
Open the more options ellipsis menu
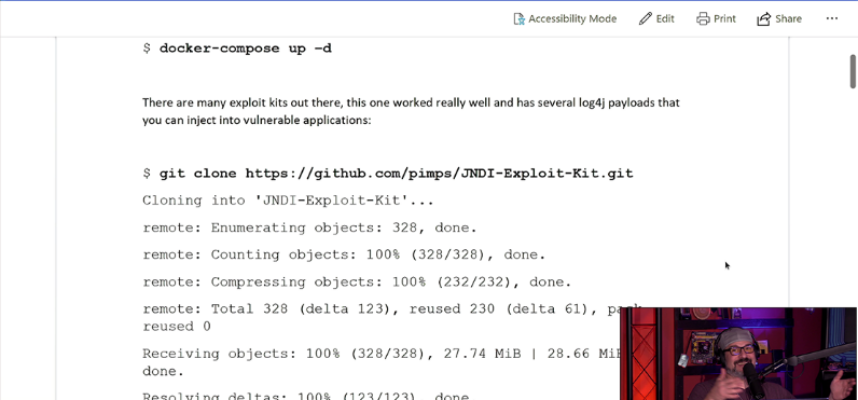832,19
